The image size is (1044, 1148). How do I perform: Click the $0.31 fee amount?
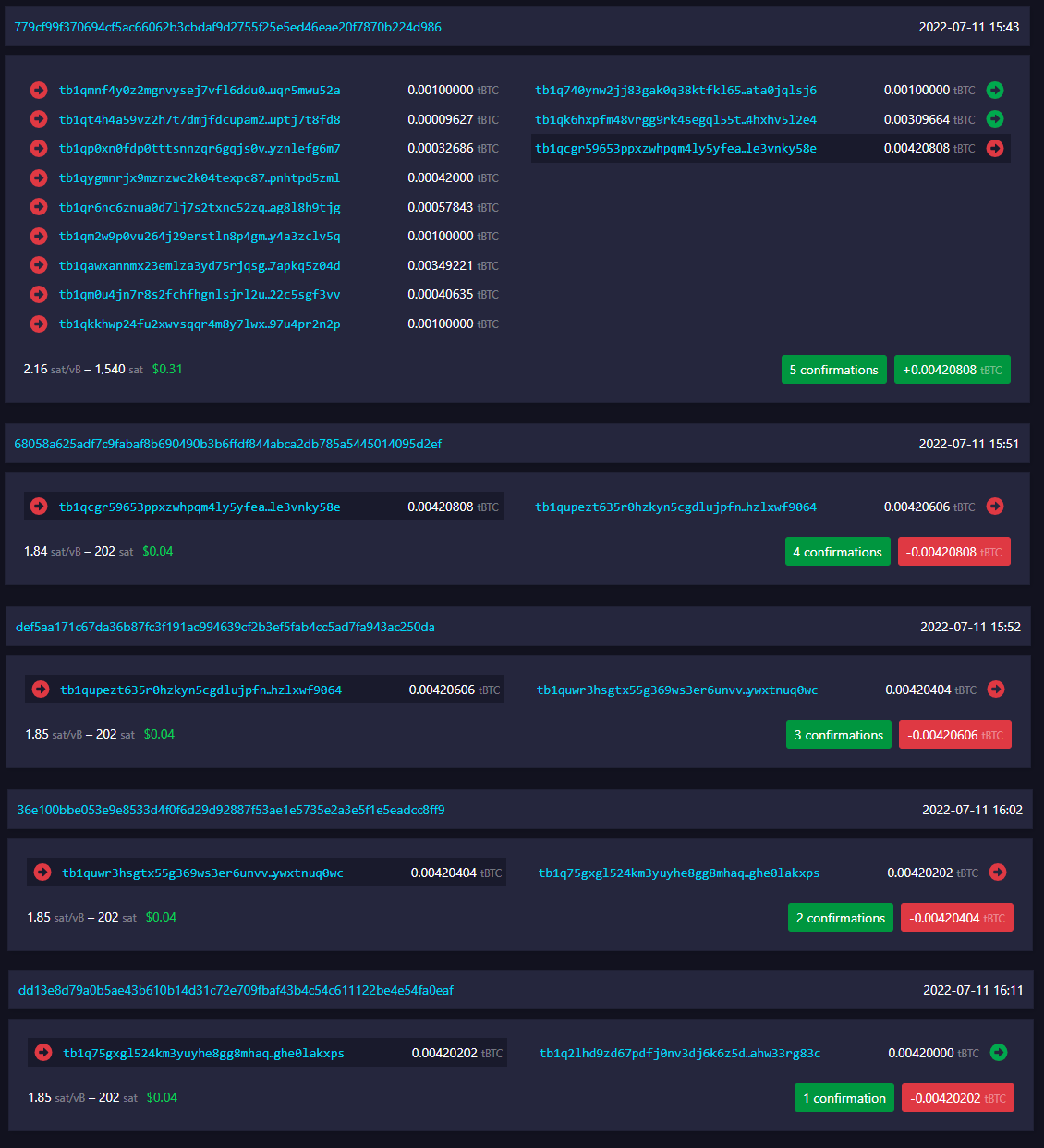(x=167, y=369)
